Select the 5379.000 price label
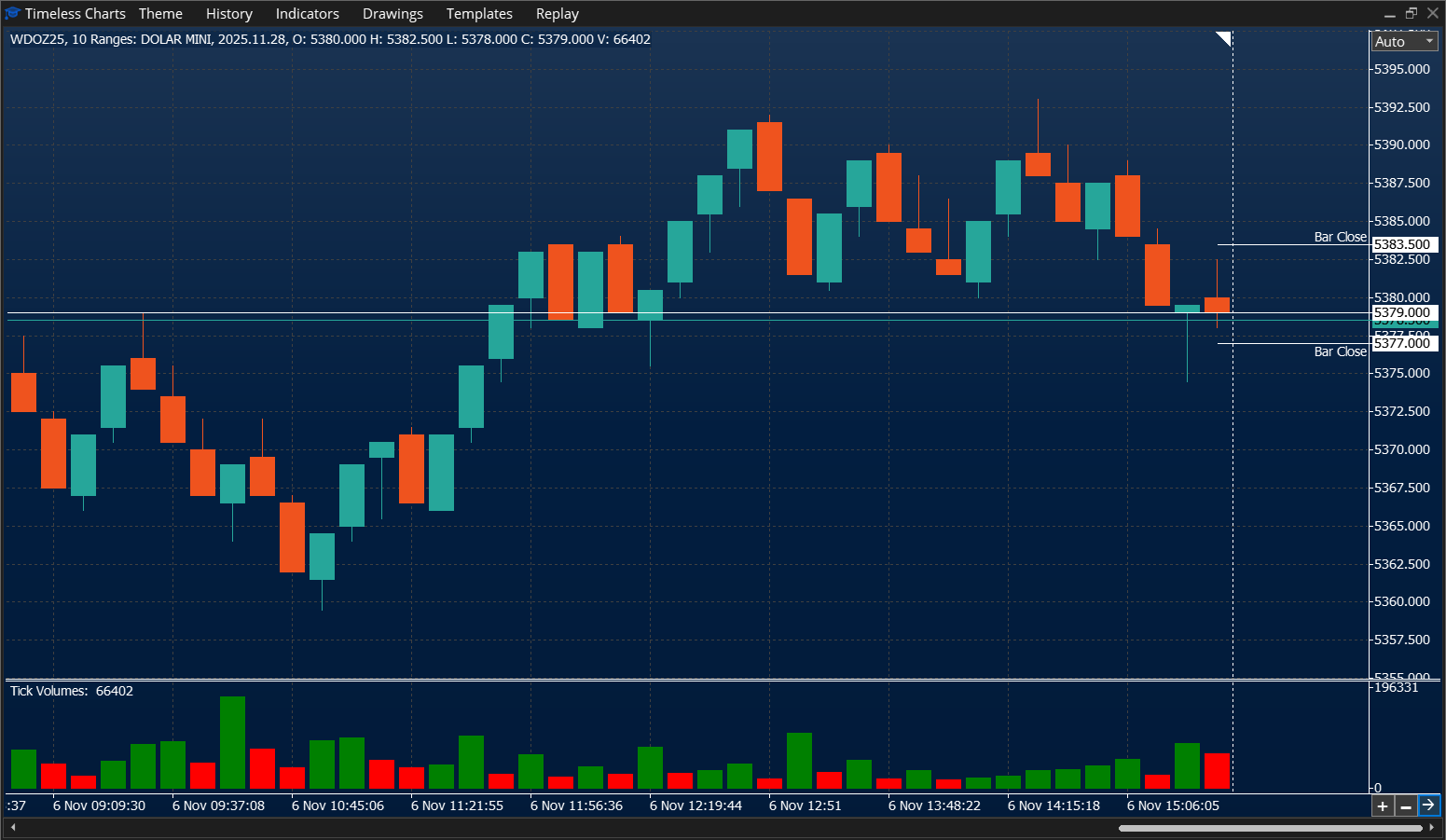The width and height of the screenshot is (1446, 840). coord(1403,312)
